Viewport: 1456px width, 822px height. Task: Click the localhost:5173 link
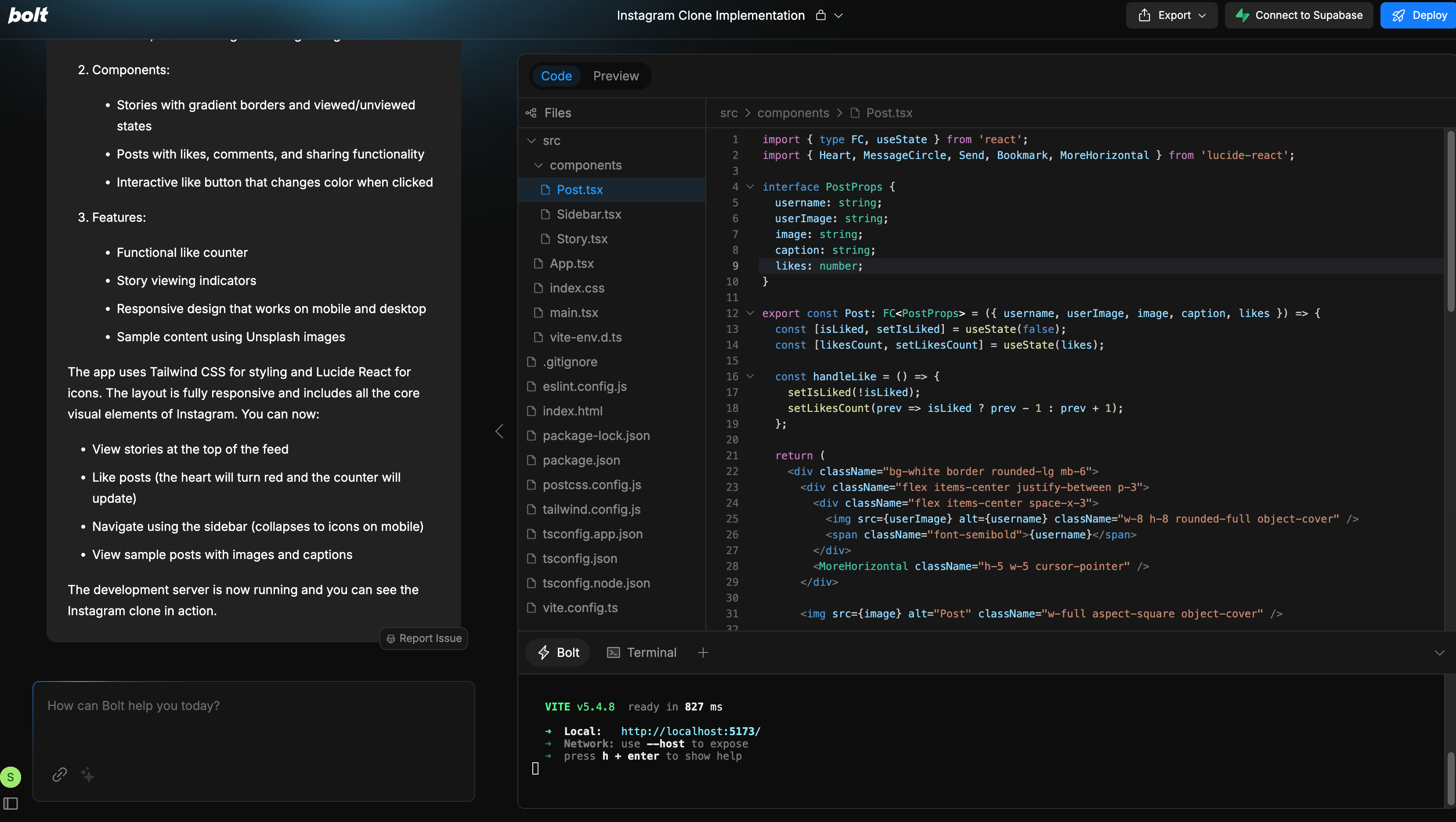click(691, 731)
